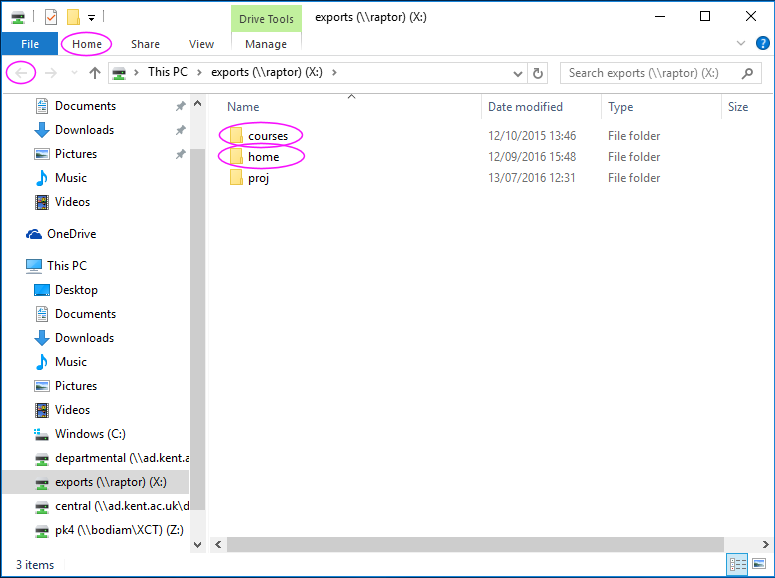The image size is (775, 578).
Task: Click the date 13/07/2016 12:31
Action: pos(532,178)
